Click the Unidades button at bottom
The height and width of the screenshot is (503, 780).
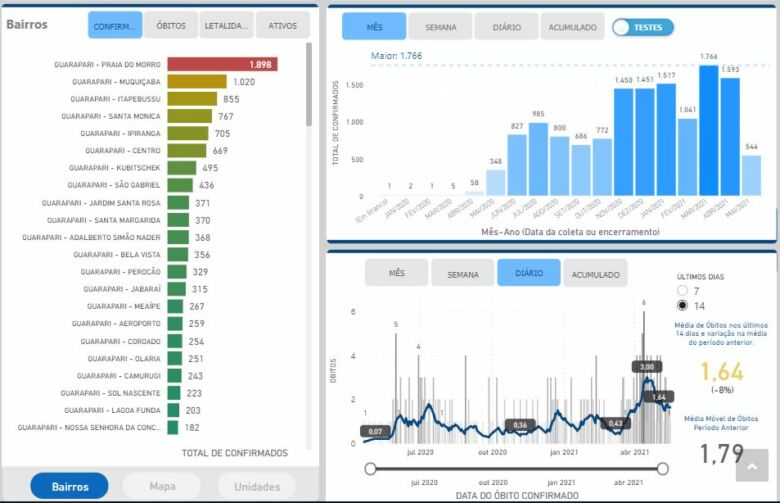[x=257, y=486]
